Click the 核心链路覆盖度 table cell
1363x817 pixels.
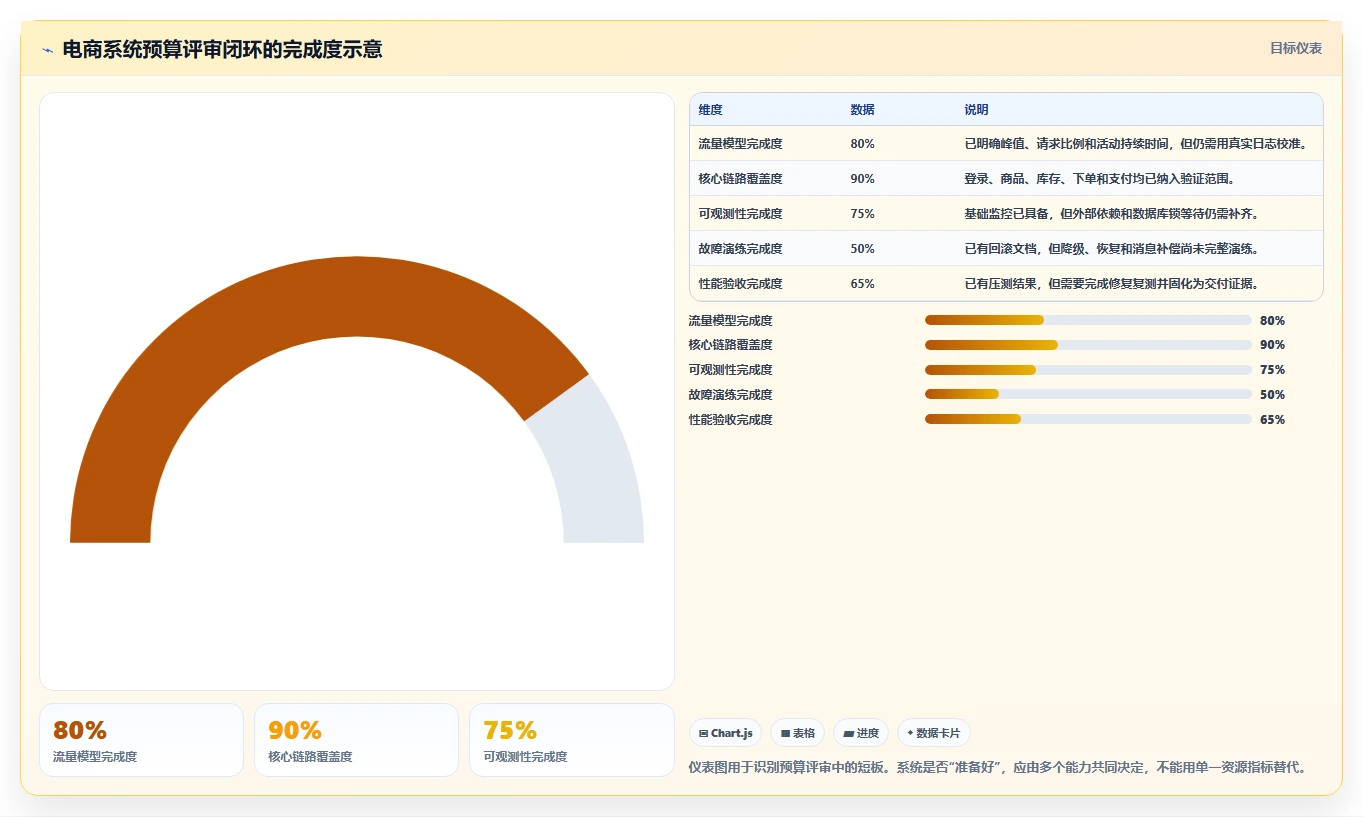tap(740, 179)
